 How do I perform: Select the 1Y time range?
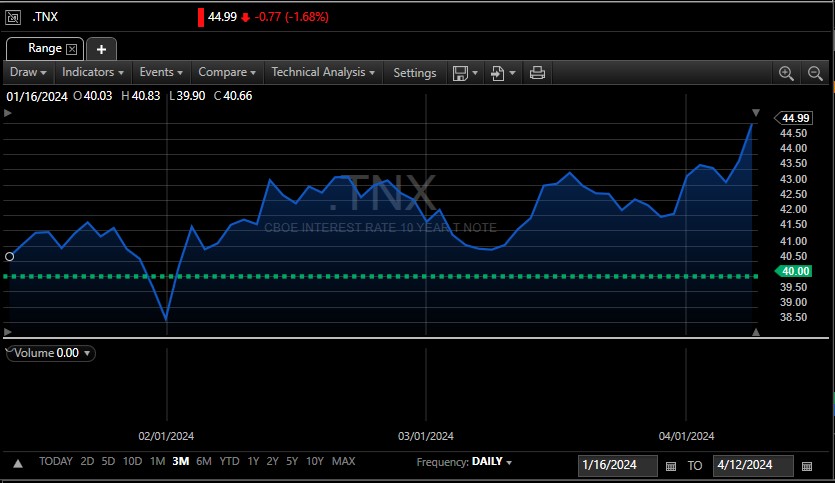[x=253, y=461]
